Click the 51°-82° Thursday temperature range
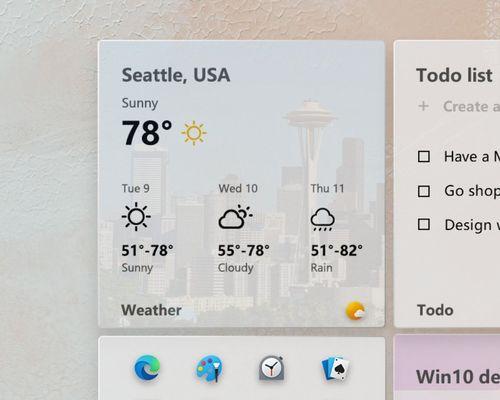The width and height of the screenshot is (500, 400). (337, 251)
